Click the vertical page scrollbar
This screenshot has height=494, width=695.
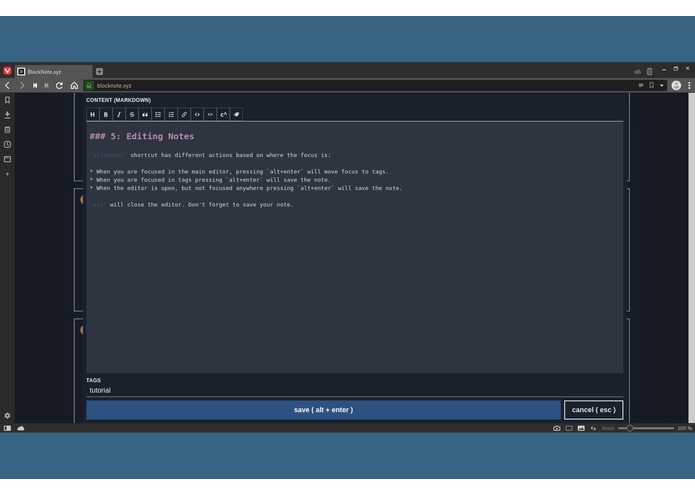[691, 258]
